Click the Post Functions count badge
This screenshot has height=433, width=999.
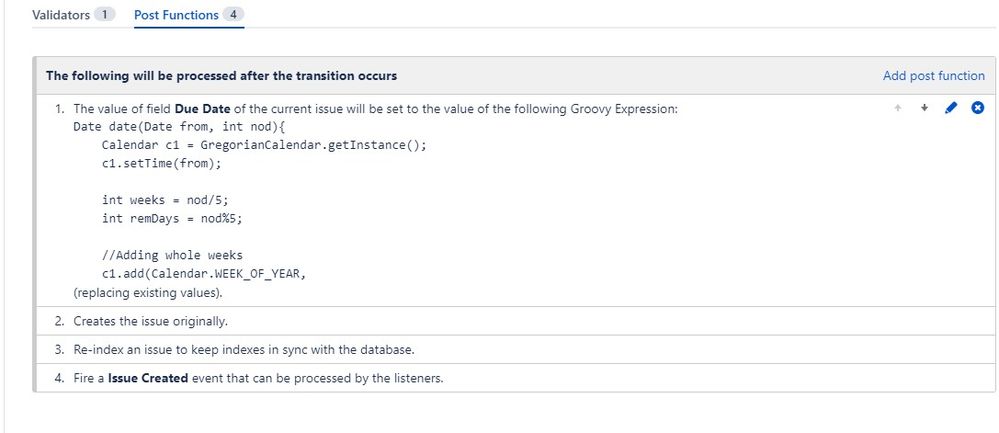pos(233,15)
